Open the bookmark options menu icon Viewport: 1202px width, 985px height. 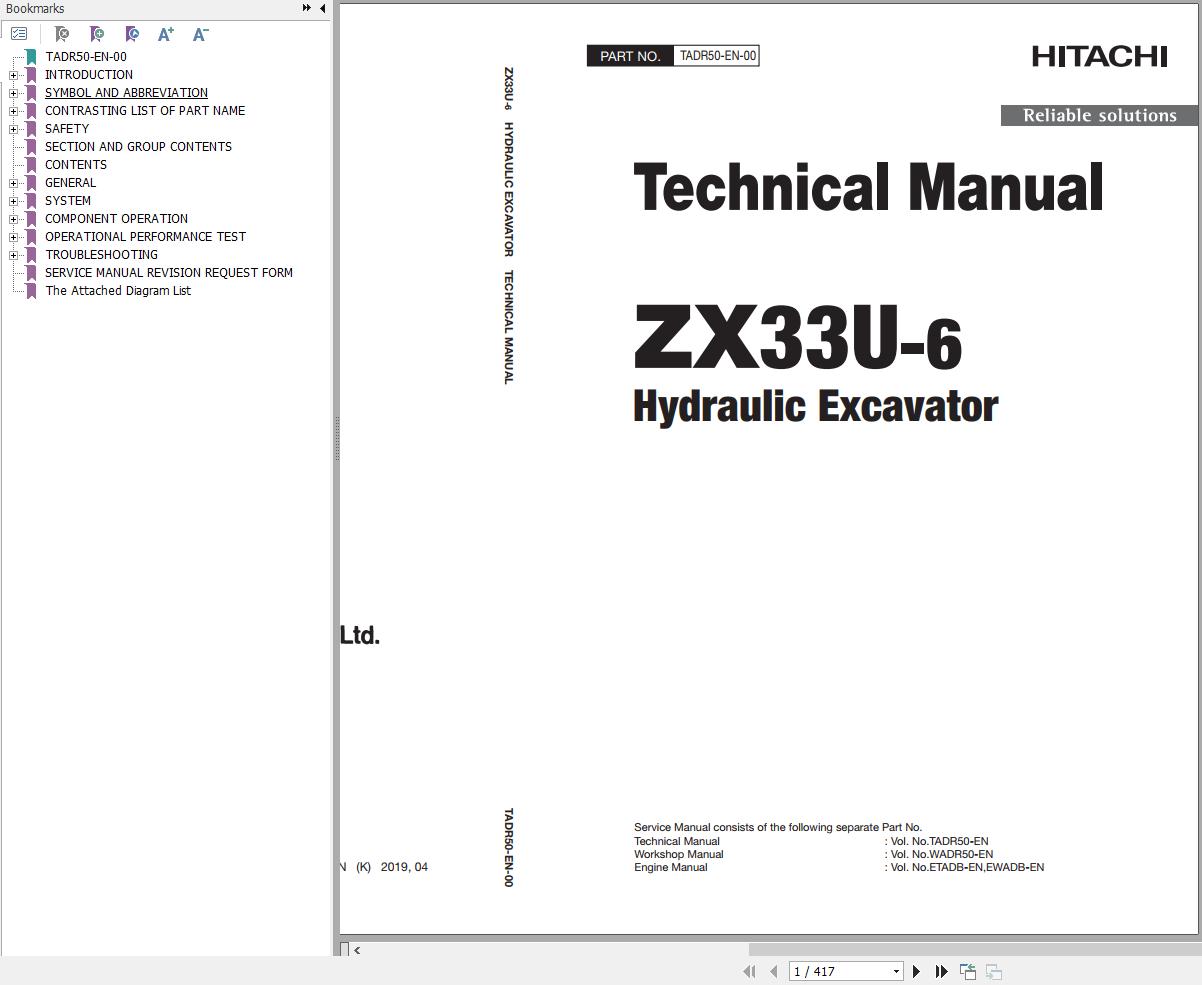point(19,34)
